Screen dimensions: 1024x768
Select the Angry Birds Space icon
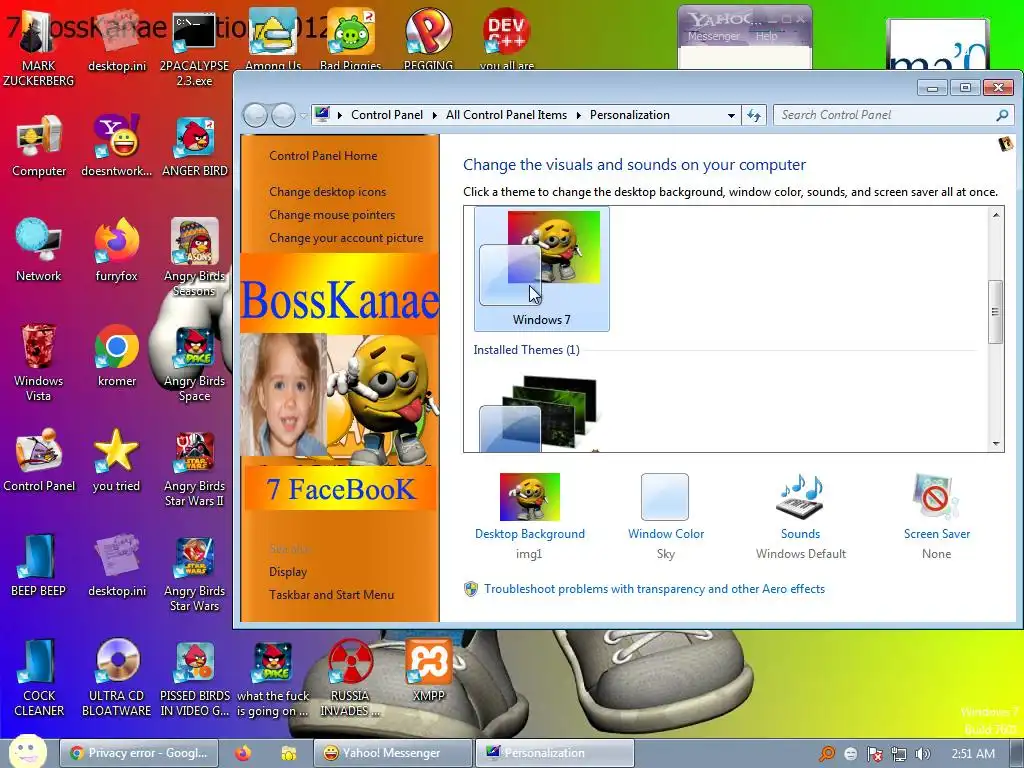[195, 362]
